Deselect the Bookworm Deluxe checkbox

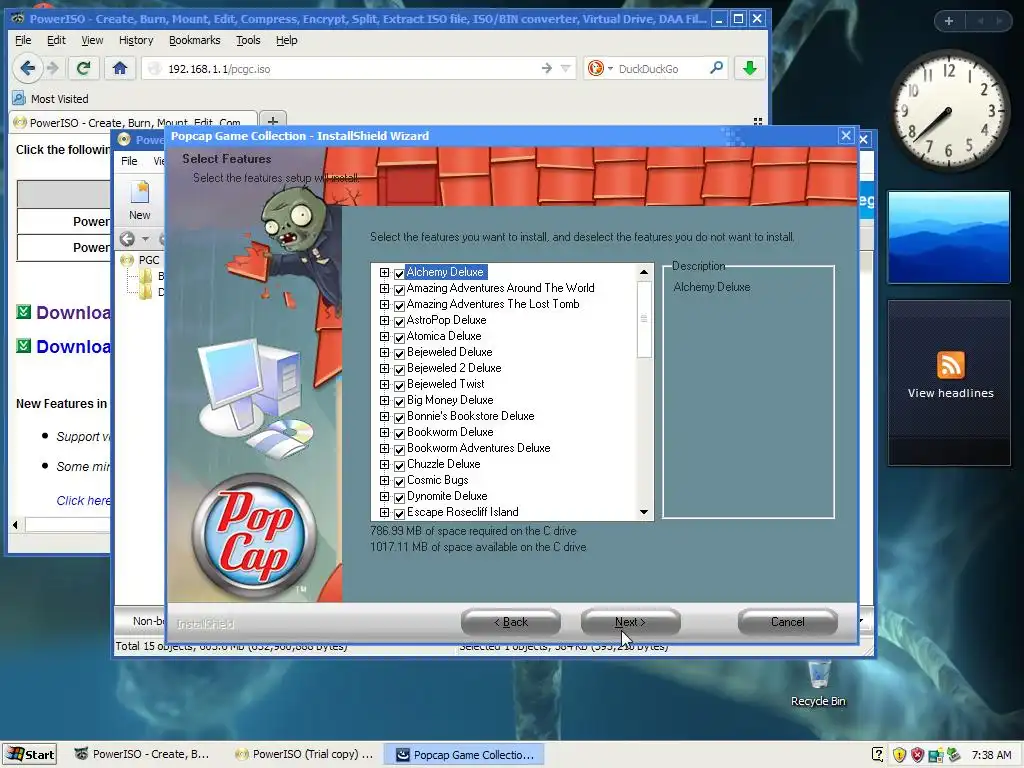coord(400,433)
